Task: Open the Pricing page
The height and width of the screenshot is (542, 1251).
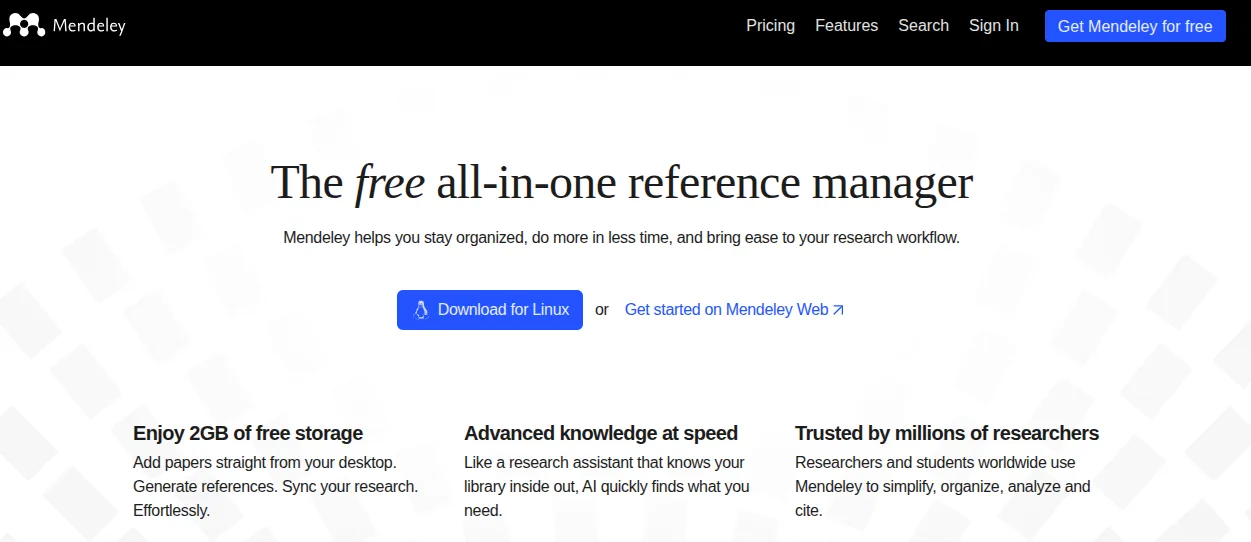Action: (x=770, y=26)
